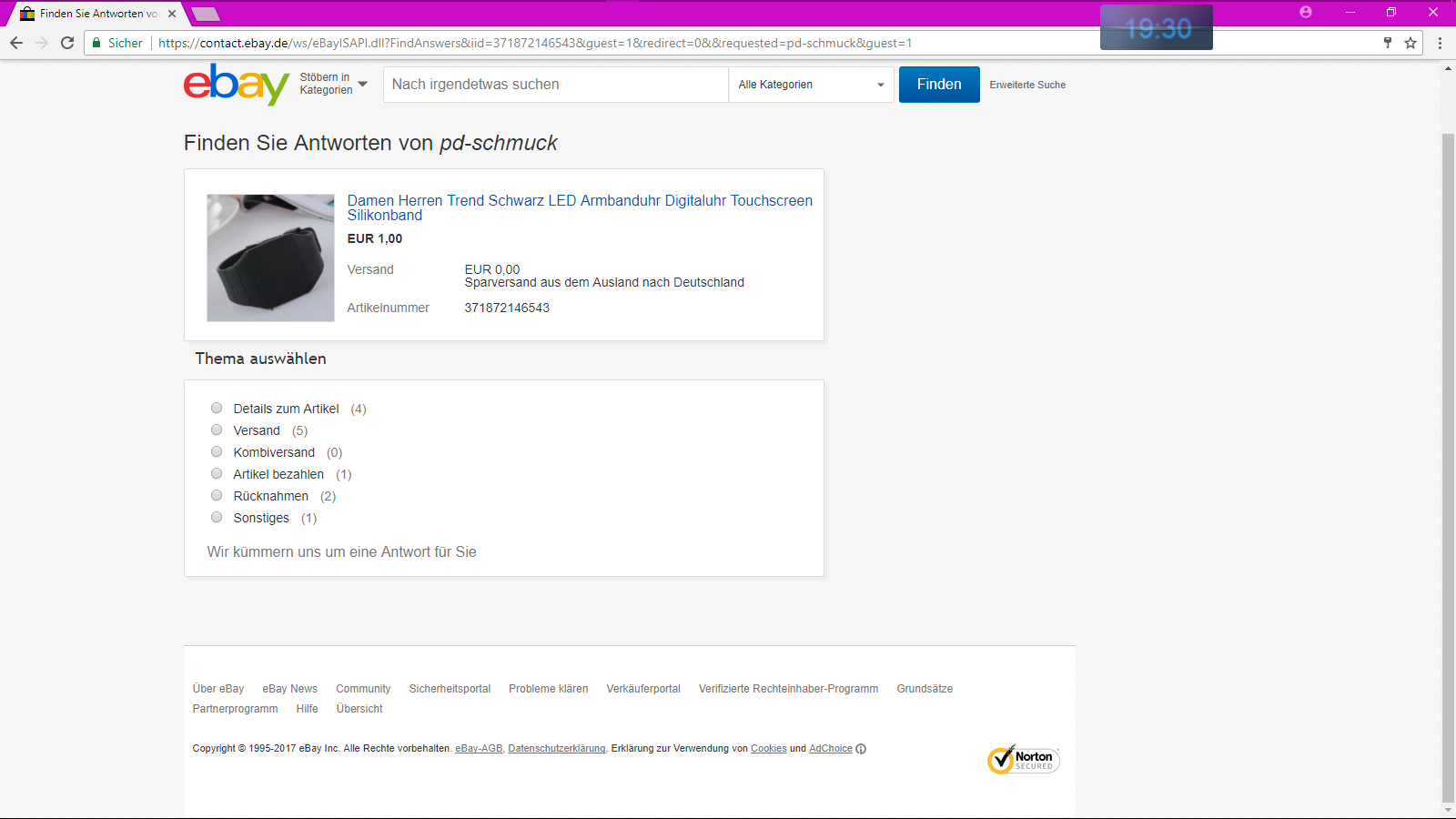Click the browser back arrow
Screen dimensions: 1456x819
tap(16, 43)
